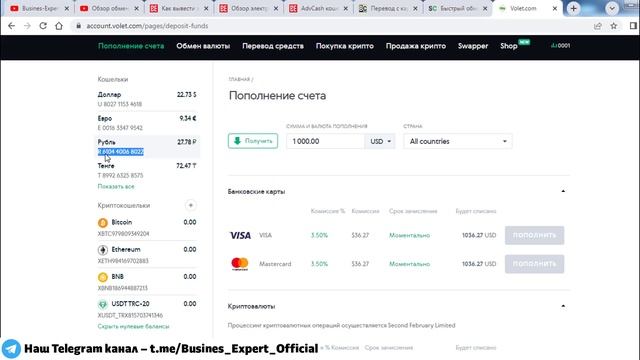Image resolution: width=640 pixels, height=360 pixels.
Task: Close the AdvCash tab
Action: (346, 8)
